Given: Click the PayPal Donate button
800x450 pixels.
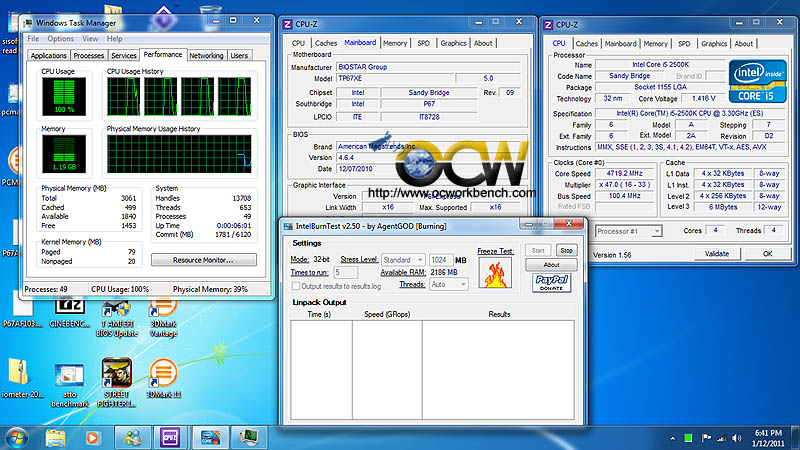Looking at the screenshot, I should coord(551,282).
